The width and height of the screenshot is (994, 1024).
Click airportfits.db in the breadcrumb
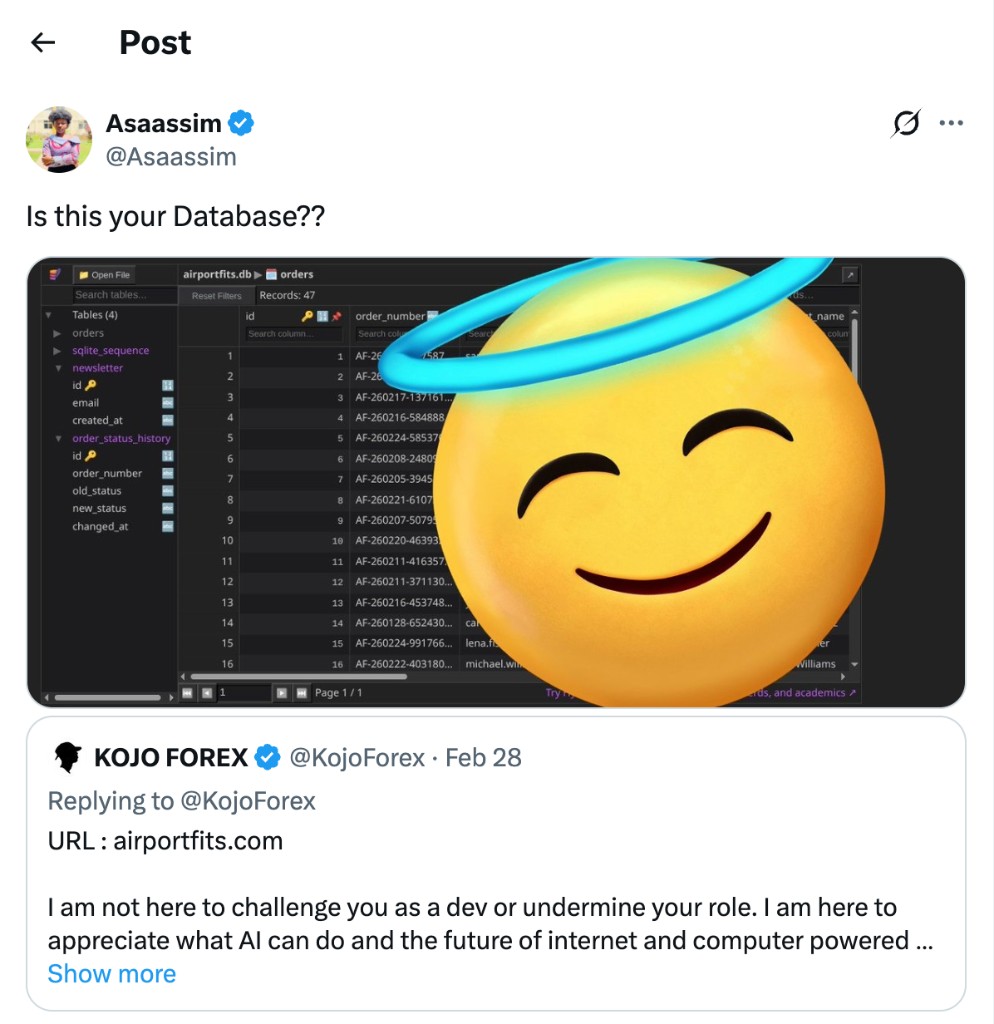point(217,274)
